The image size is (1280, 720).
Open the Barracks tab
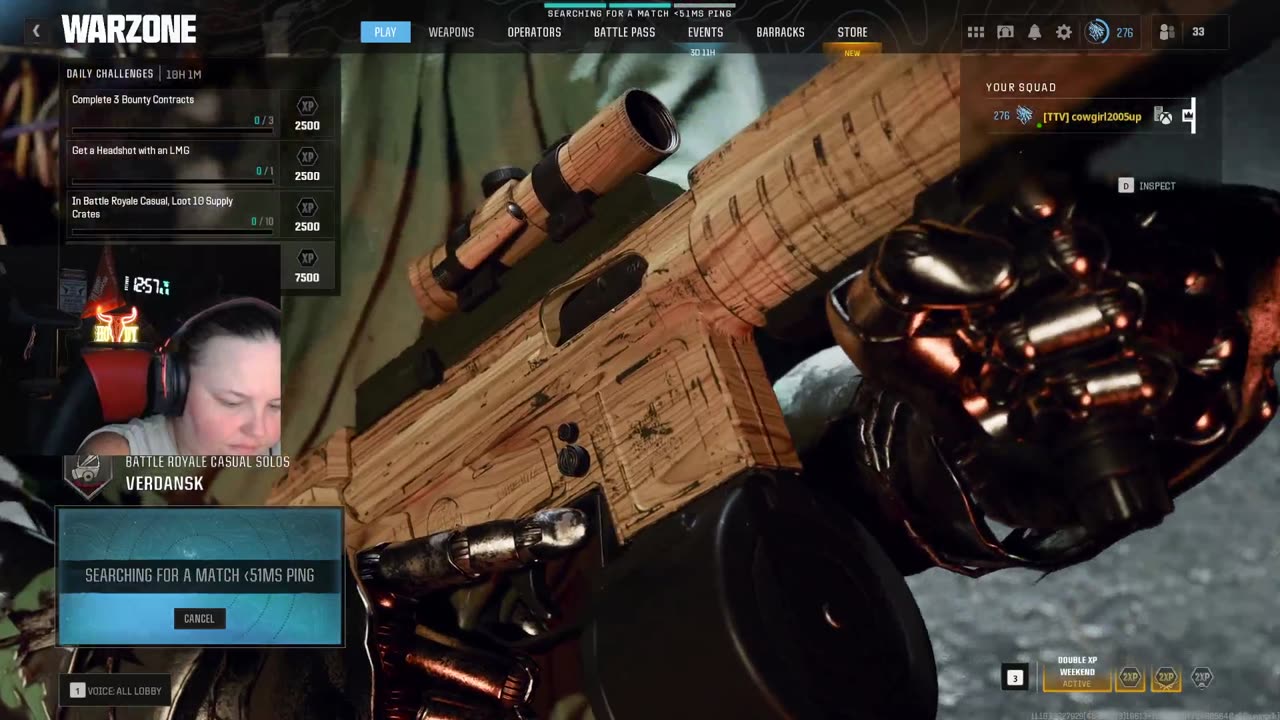click(x=780, y=32)
